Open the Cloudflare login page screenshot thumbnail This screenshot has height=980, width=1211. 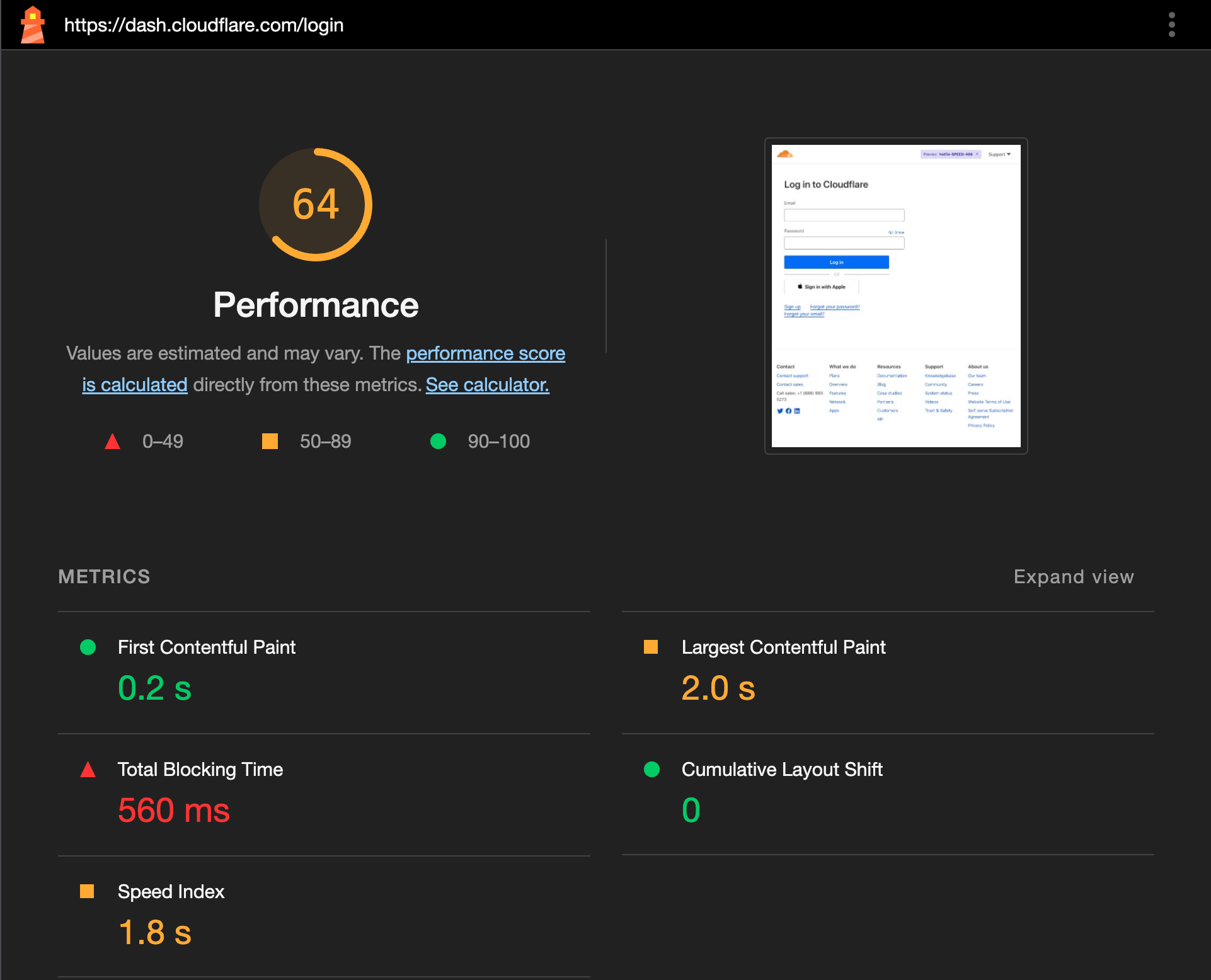pyautogui.click(x=895, y=296)
